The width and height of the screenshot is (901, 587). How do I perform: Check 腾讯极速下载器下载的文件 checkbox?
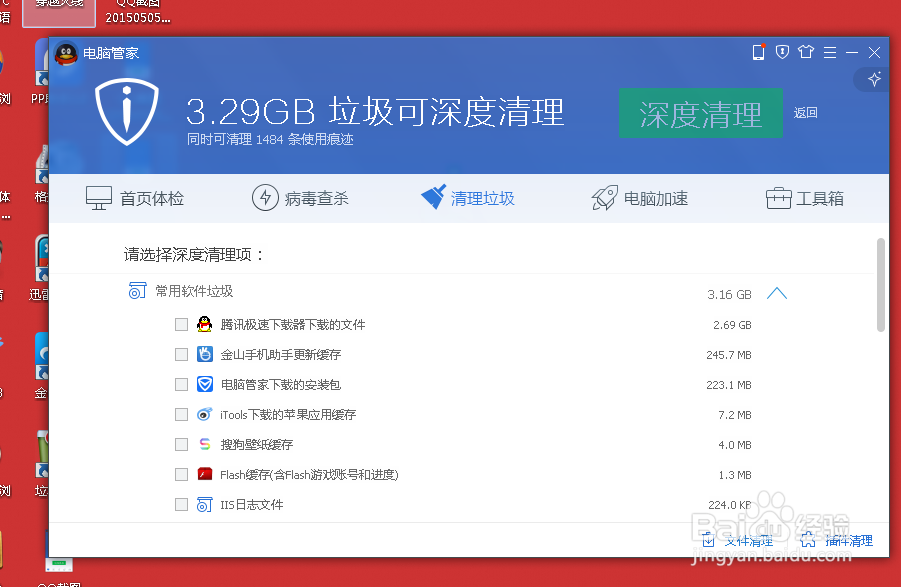pyautogui.click(x=182, y=325)
